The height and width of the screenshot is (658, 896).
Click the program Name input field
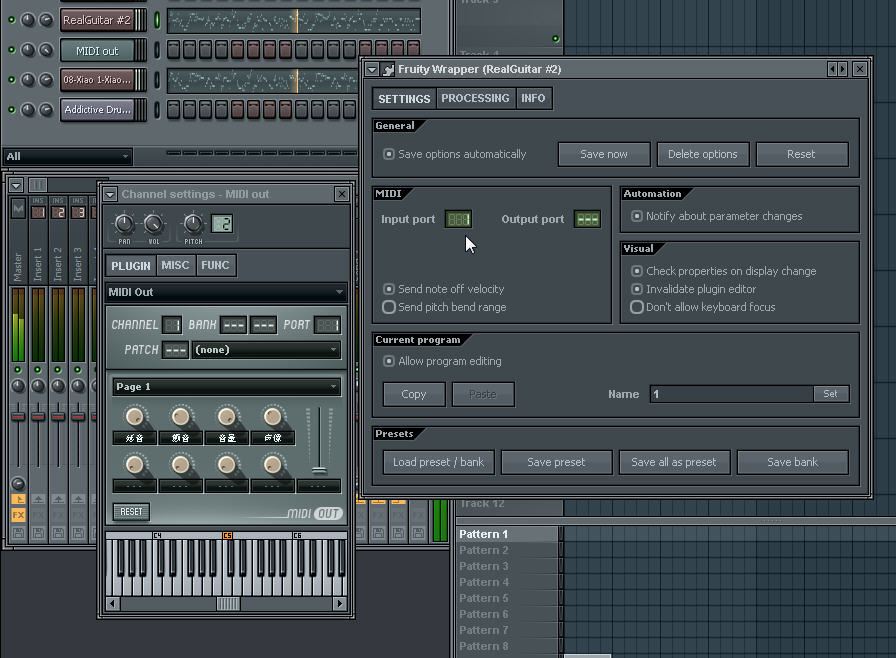coord(731,394)
